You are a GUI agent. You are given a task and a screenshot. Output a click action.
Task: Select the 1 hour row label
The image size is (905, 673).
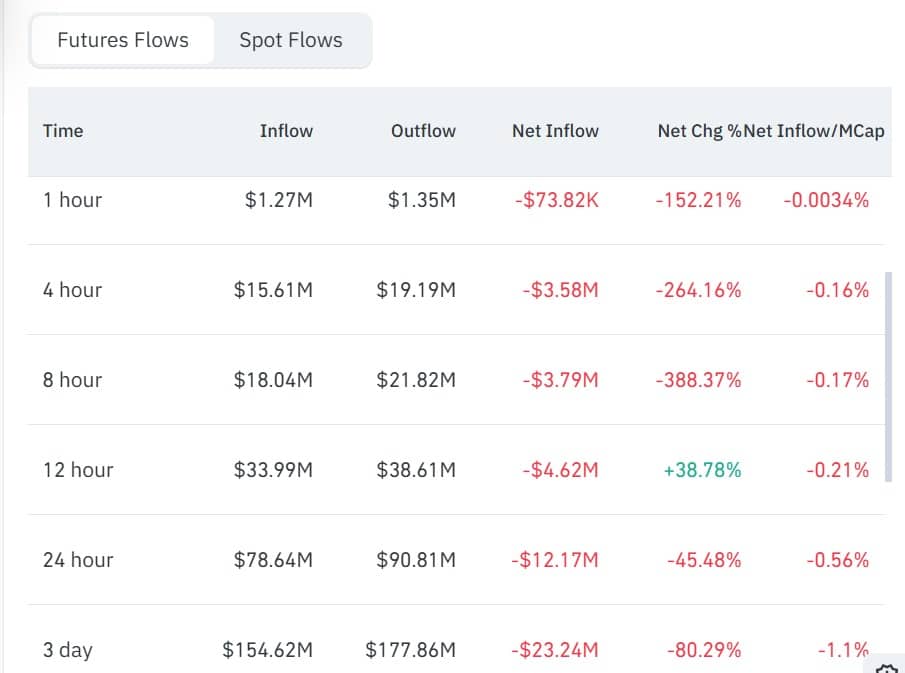[x=73, y=200]
